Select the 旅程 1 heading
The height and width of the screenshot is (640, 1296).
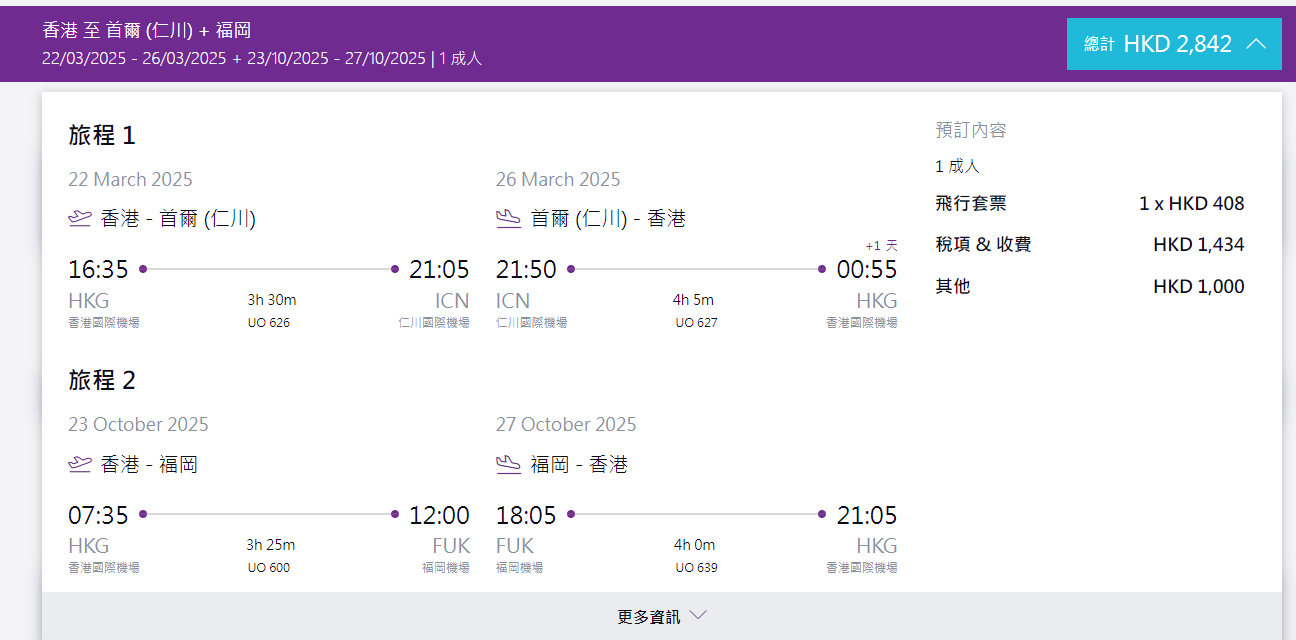pos(101,135)
